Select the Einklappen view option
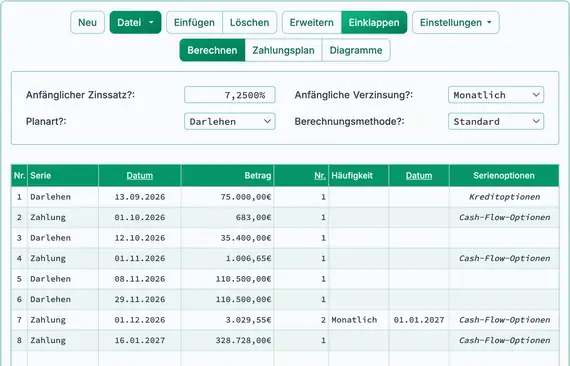Viewport: 570px width, 366px height. click(x=374, y=23)
